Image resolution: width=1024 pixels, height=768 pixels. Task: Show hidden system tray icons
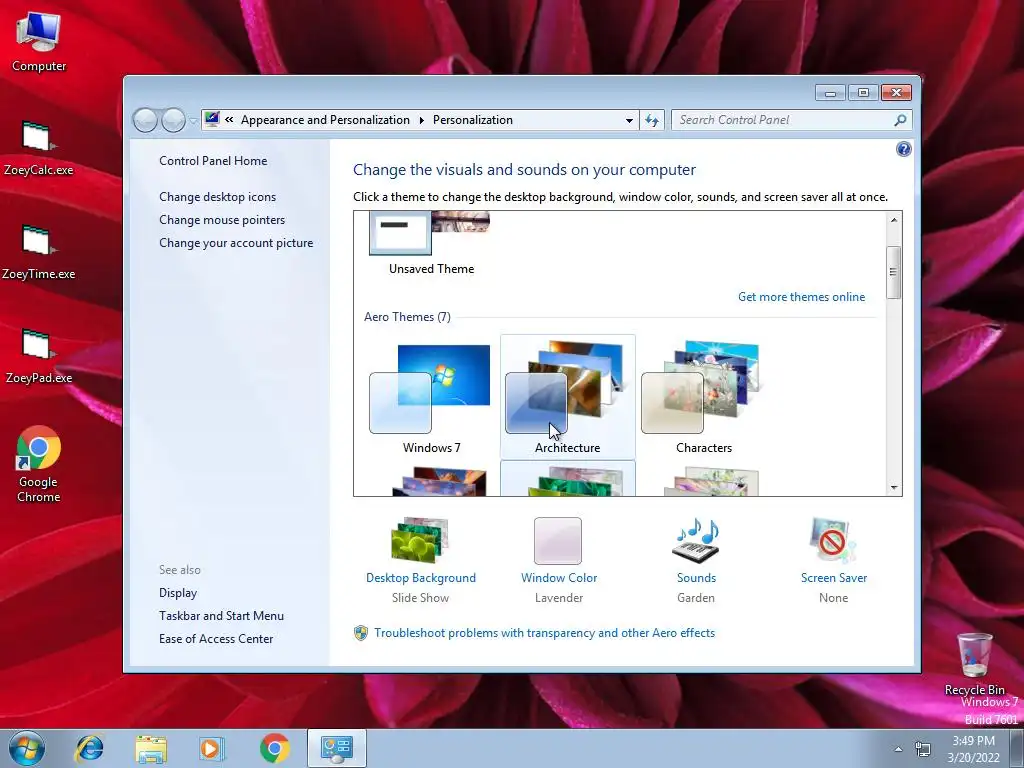(898, 749)
